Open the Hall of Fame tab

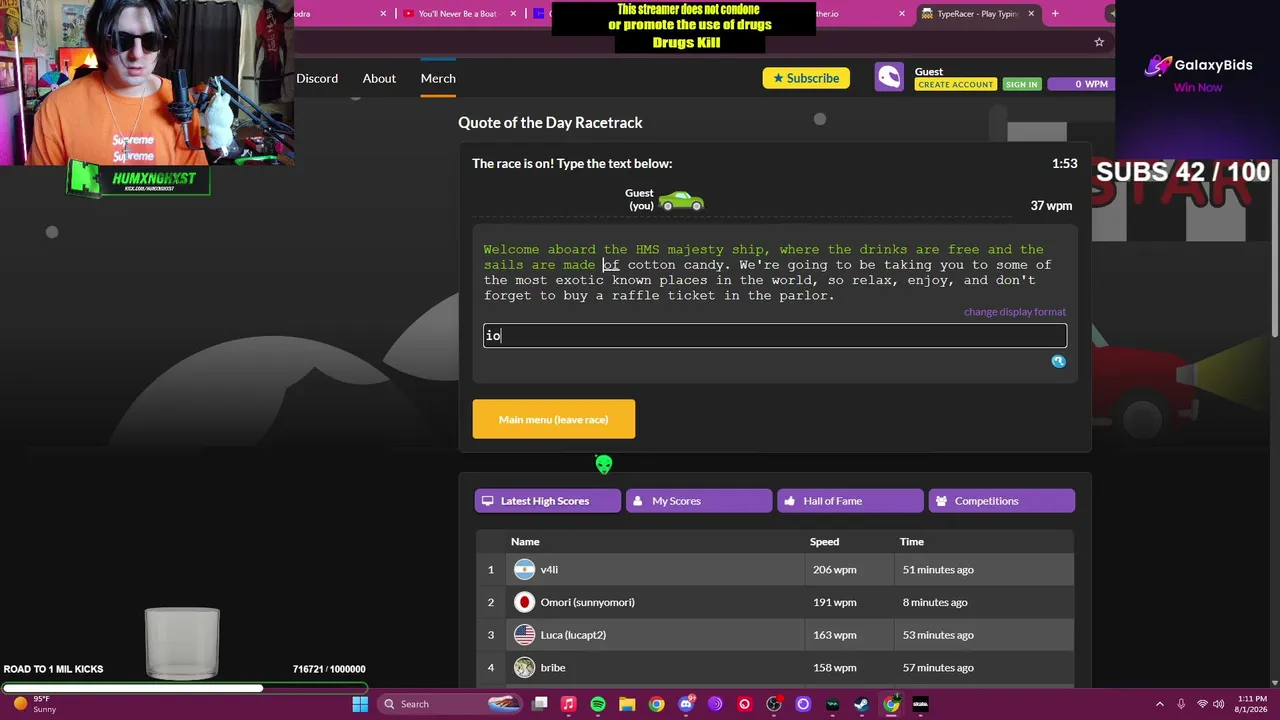[850, 501]
